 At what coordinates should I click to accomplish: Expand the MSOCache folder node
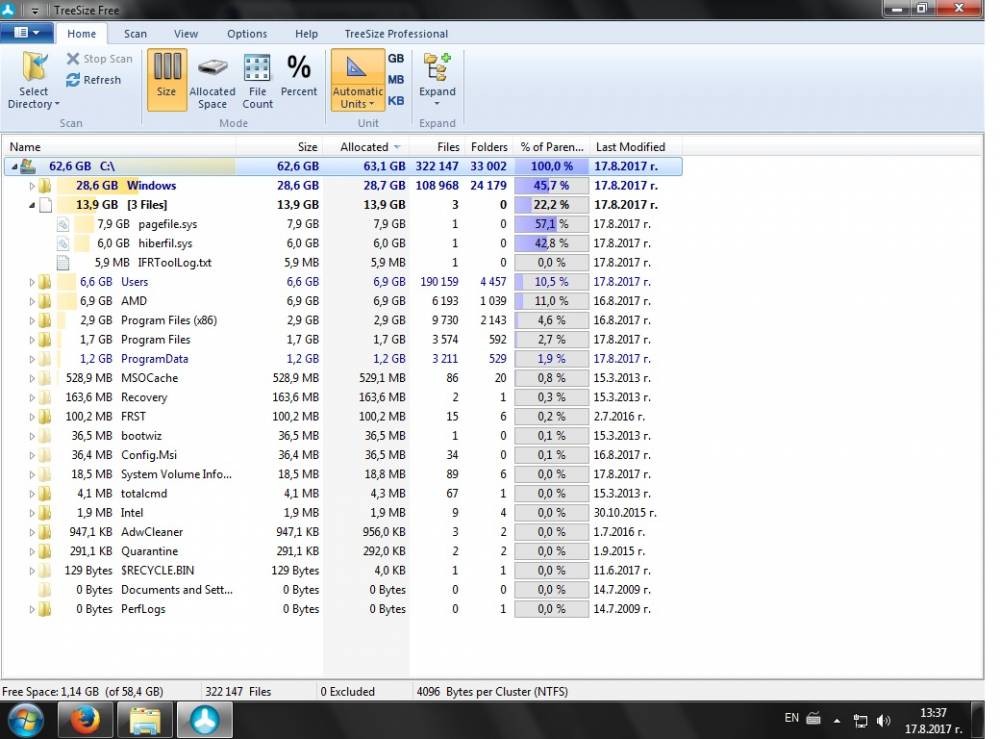tap(32, 378)
